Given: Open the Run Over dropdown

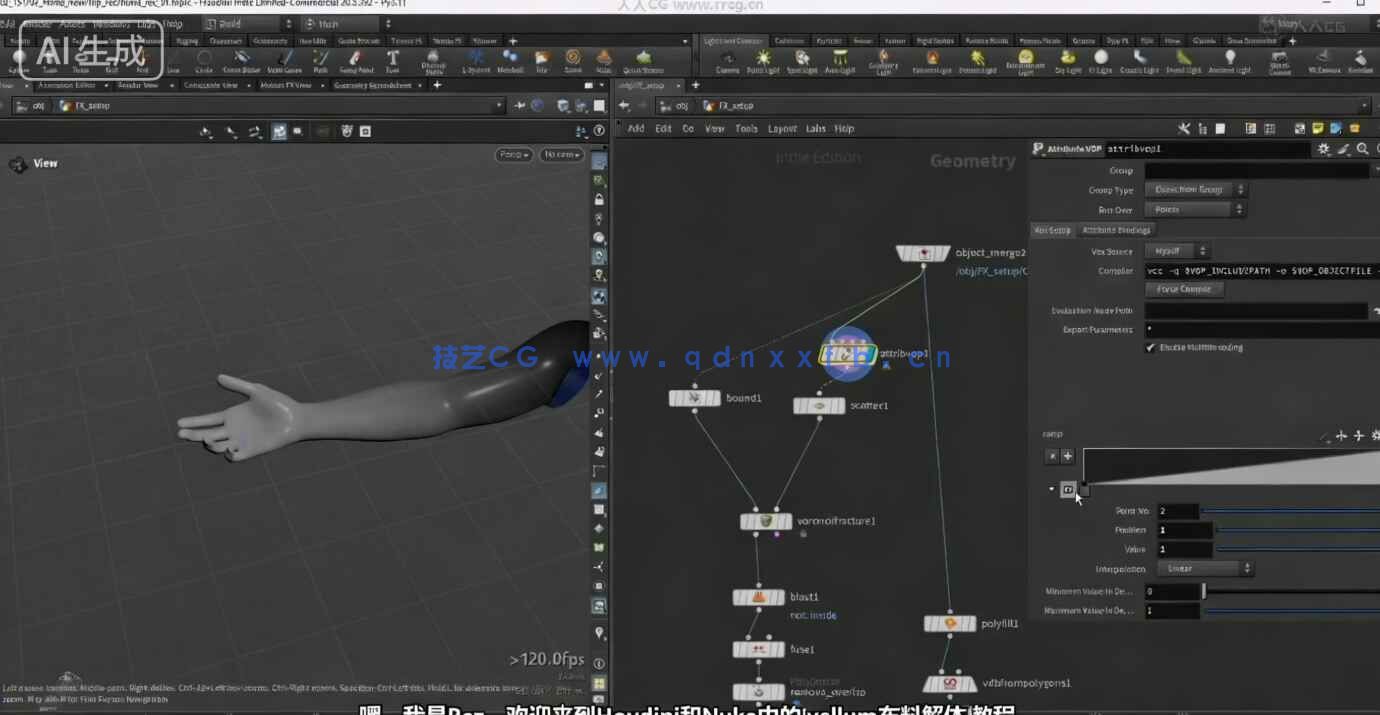Looking at the screenshot, I should [x=1195, y=209].
